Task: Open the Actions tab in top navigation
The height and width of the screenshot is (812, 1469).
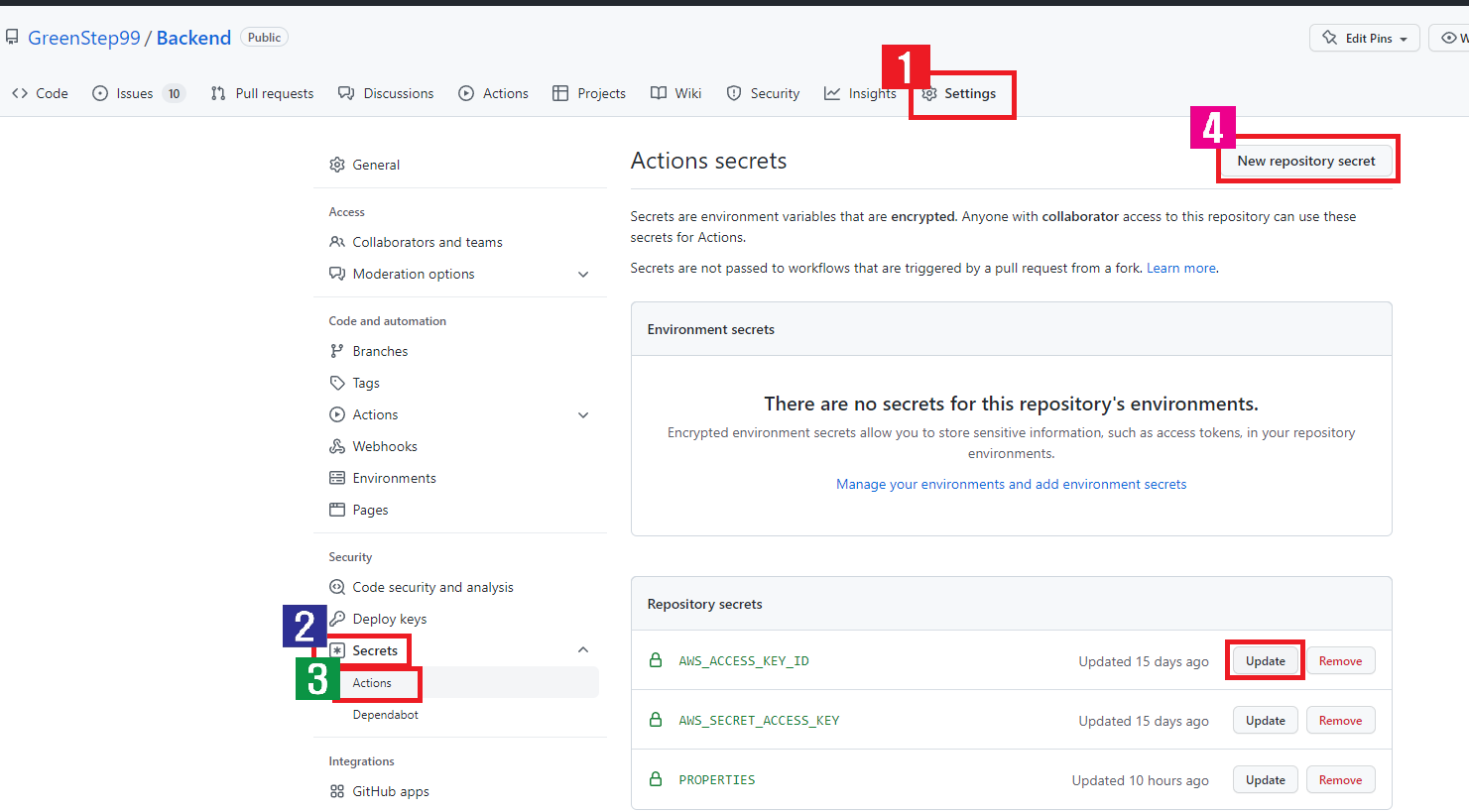Action: 493,93
